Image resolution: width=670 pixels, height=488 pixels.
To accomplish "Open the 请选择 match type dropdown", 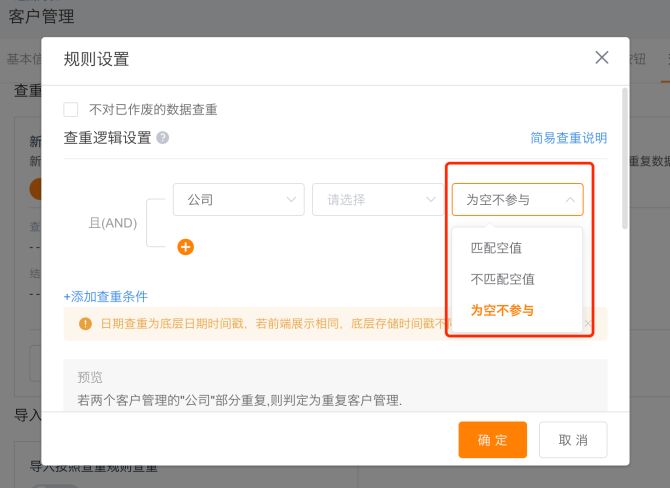I will pos(377,200).
